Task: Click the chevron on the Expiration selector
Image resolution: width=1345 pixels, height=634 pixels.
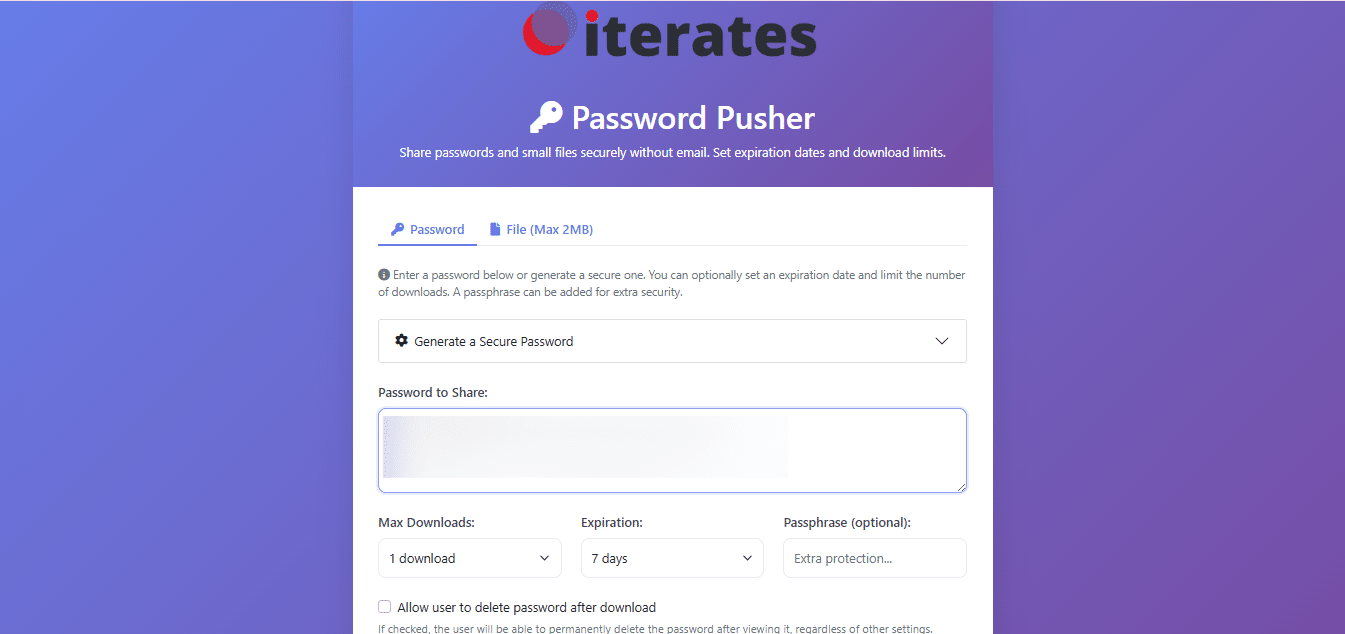Action: coord(746,558)
